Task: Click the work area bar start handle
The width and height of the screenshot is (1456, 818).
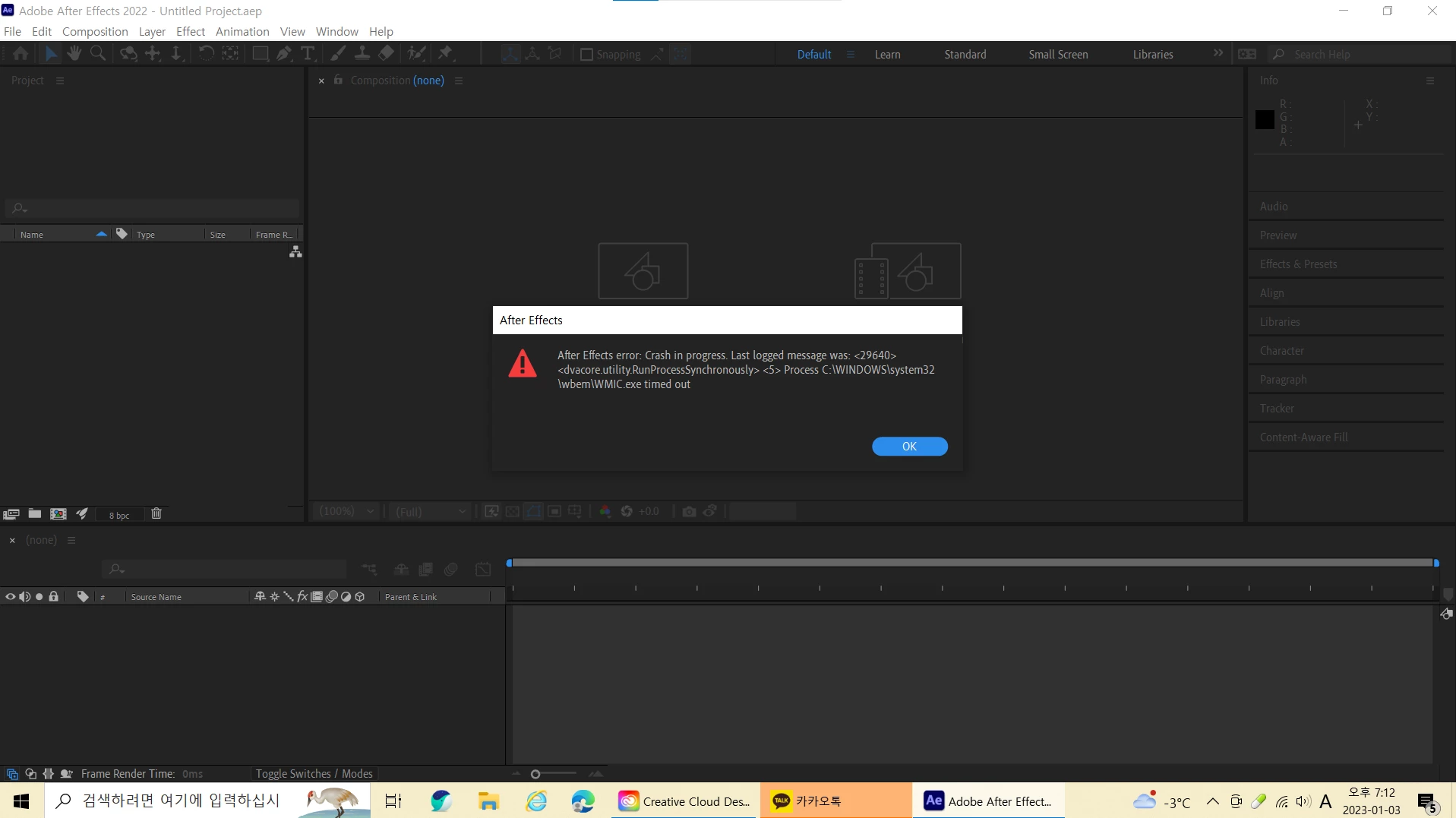Action: pos(509,563)
